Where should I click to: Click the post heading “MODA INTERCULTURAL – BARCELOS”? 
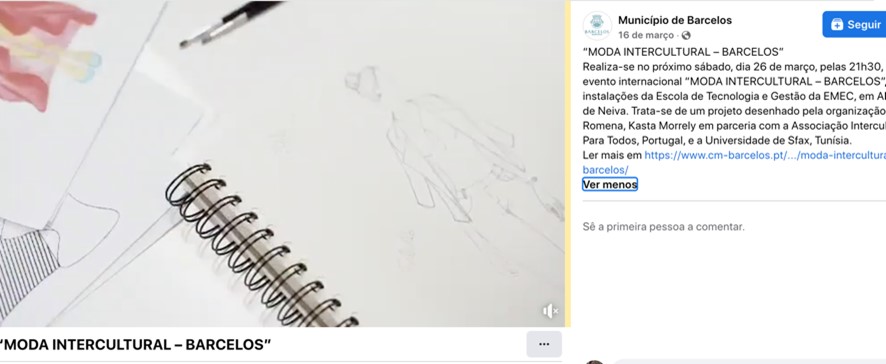(683, 52)
